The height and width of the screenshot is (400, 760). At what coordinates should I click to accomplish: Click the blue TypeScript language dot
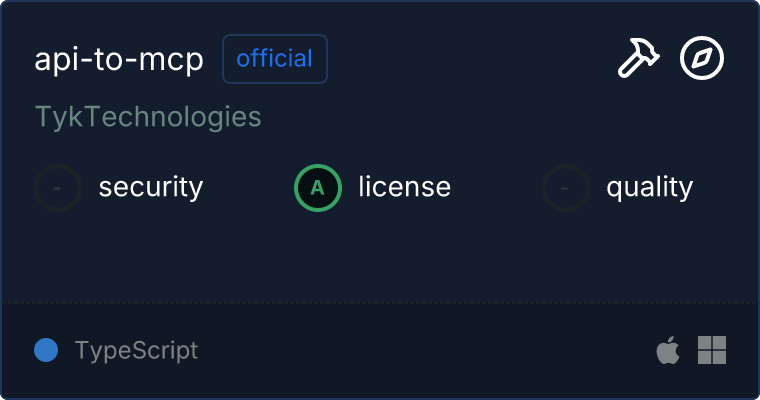click(x=46, y=350)
